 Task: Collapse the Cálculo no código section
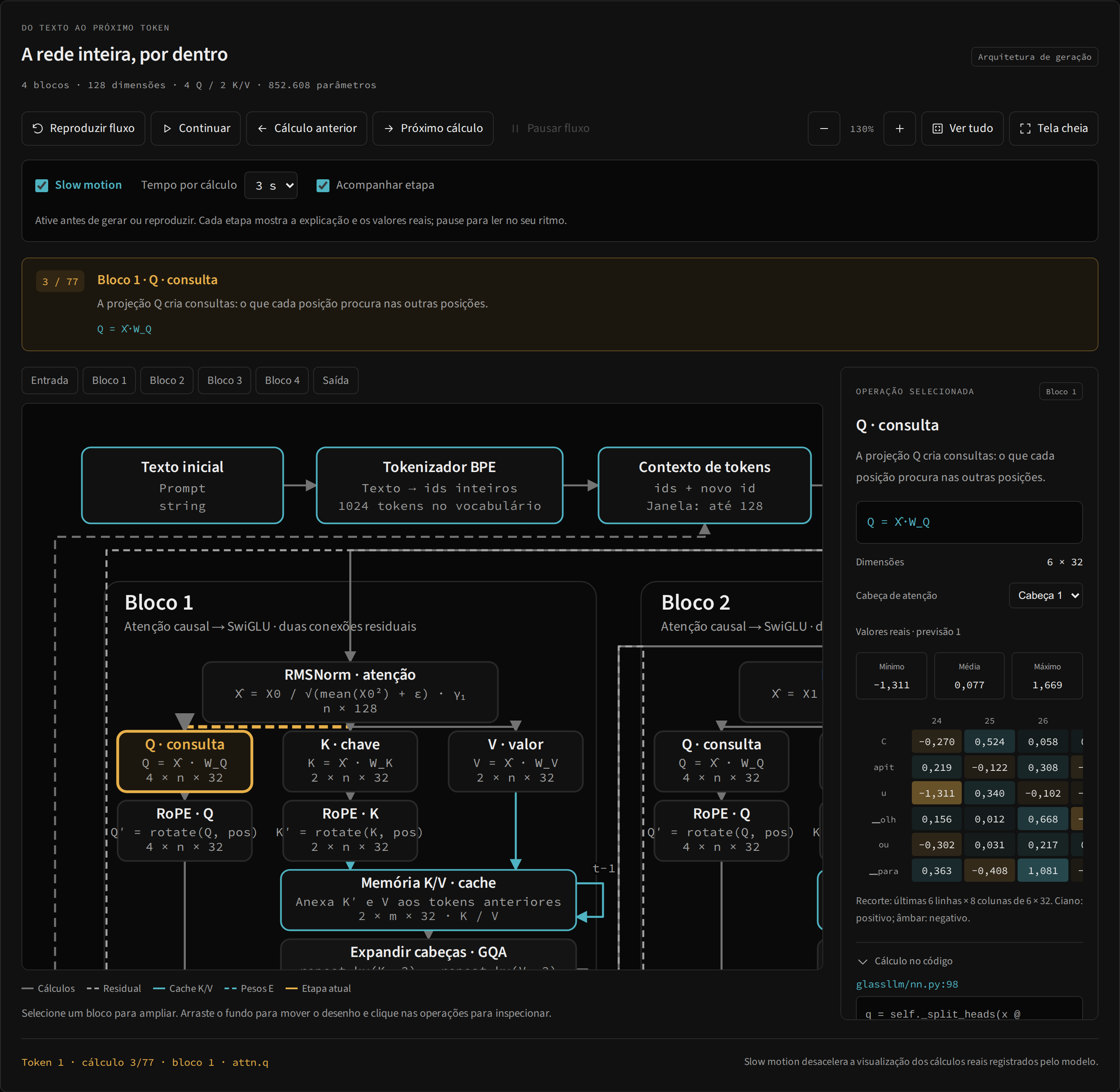pos(905,961)
